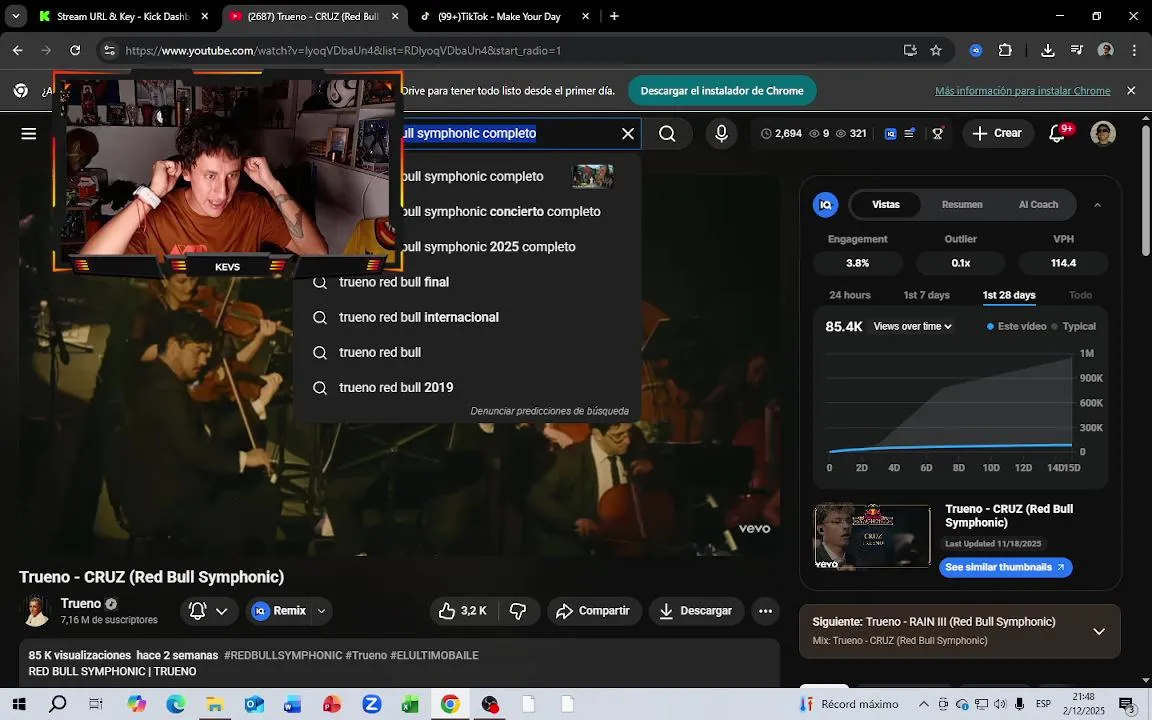Open the Chrome three-dot menu
1152x720 pixels.
1134,51
